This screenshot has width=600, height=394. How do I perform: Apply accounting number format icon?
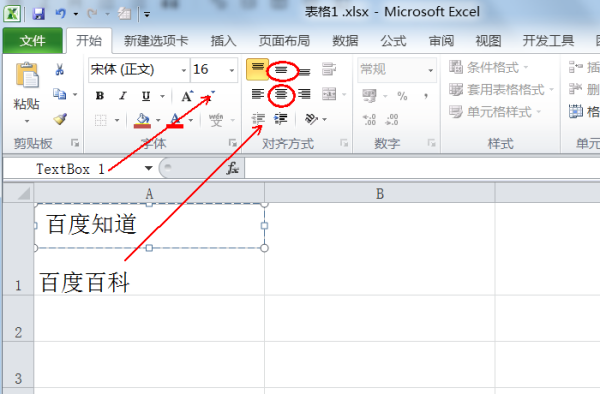pos(369,96)
